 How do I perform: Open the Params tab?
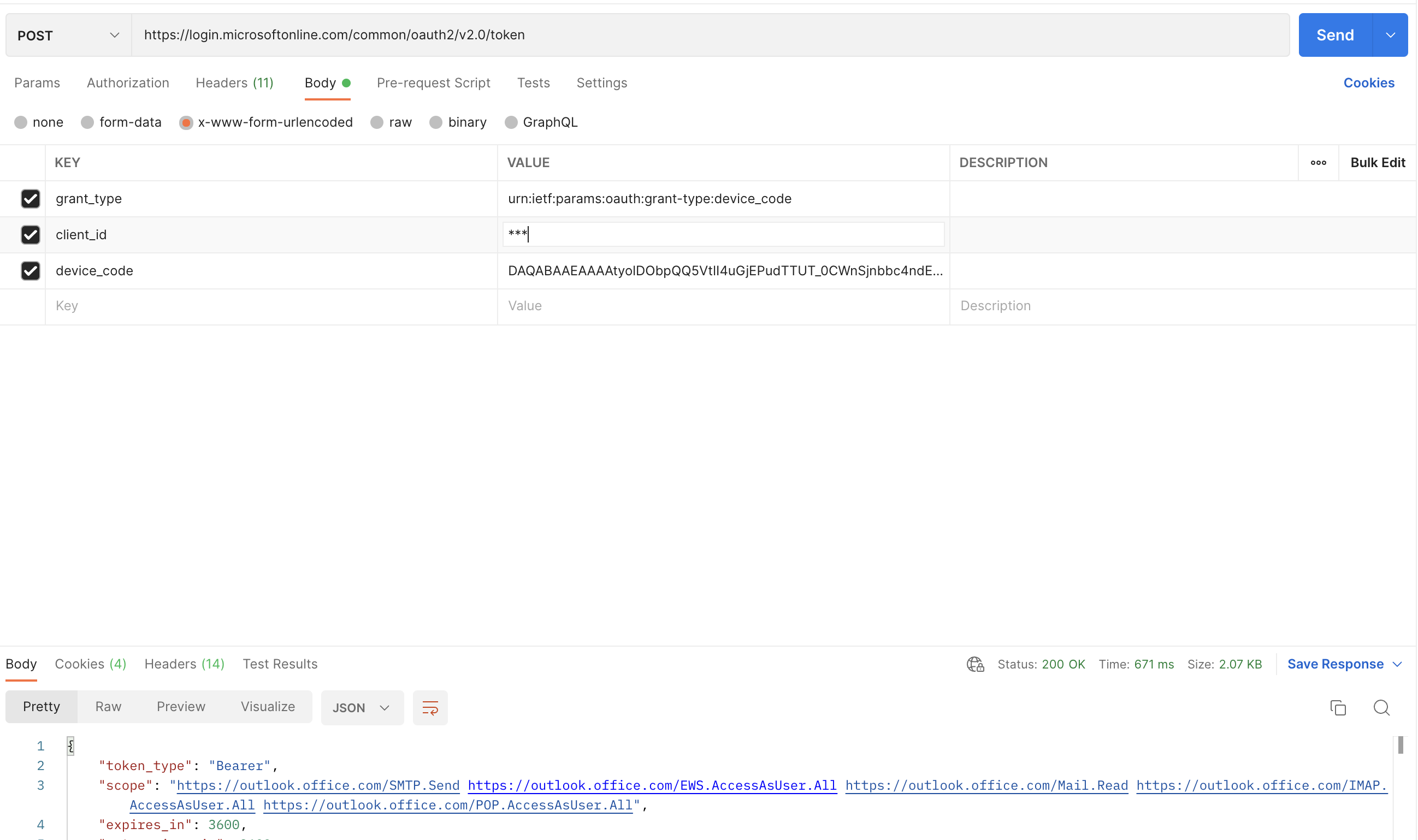(x=37, y=83)
